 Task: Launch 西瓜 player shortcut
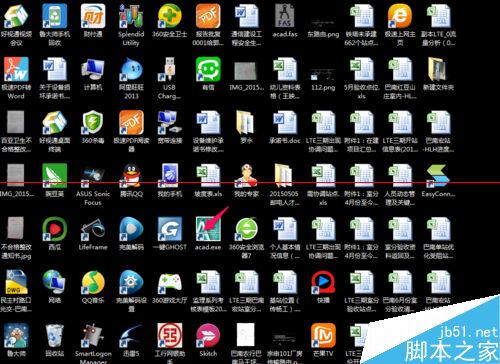[x=55, y=229]
